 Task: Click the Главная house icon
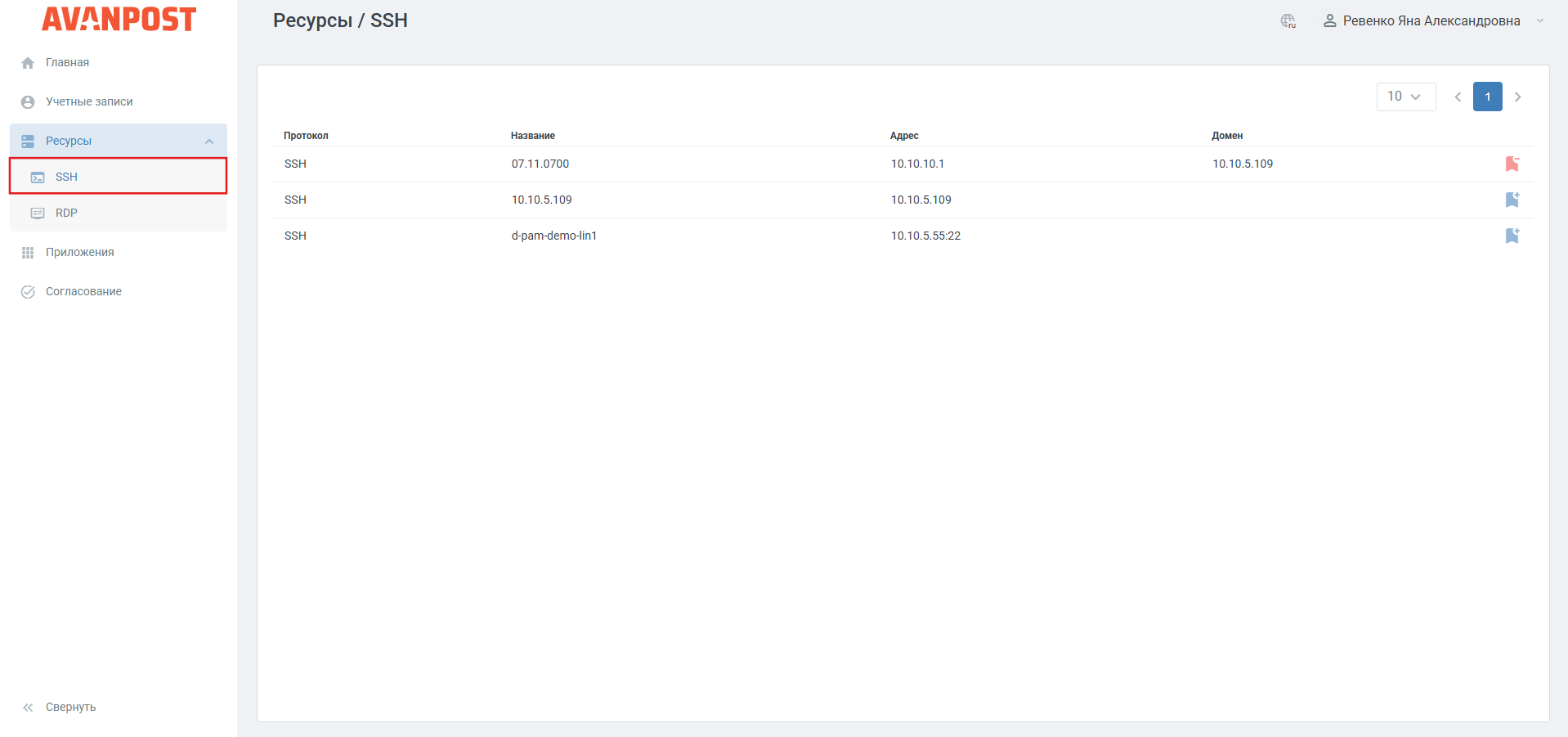coord(28,63)
